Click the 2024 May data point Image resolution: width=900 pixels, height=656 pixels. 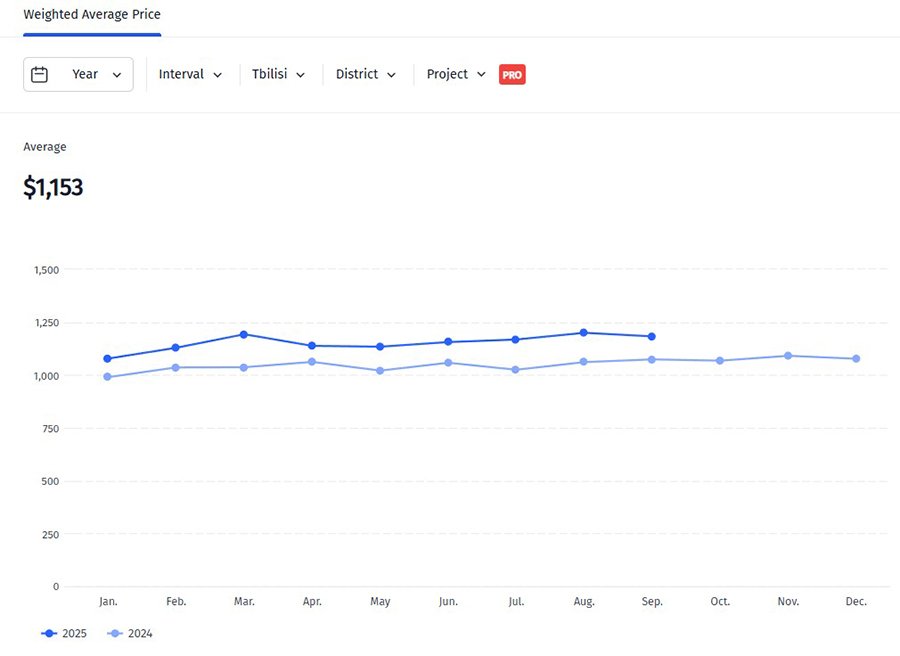(380, 371)
